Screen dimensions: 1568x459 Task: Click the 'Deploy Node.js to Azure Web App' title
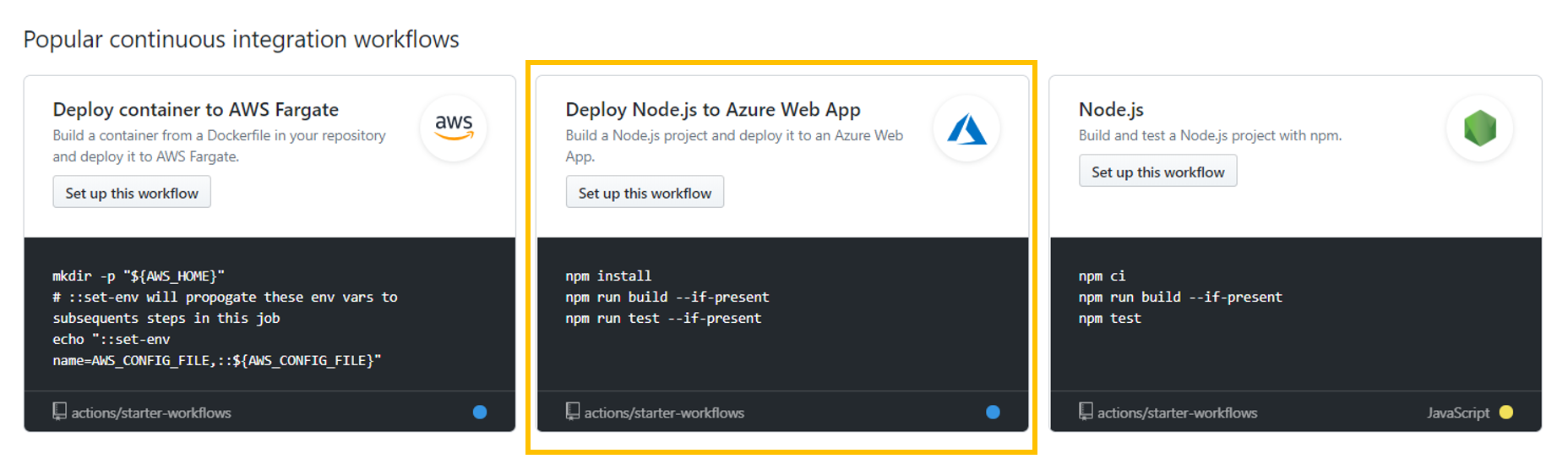point(713,110)
